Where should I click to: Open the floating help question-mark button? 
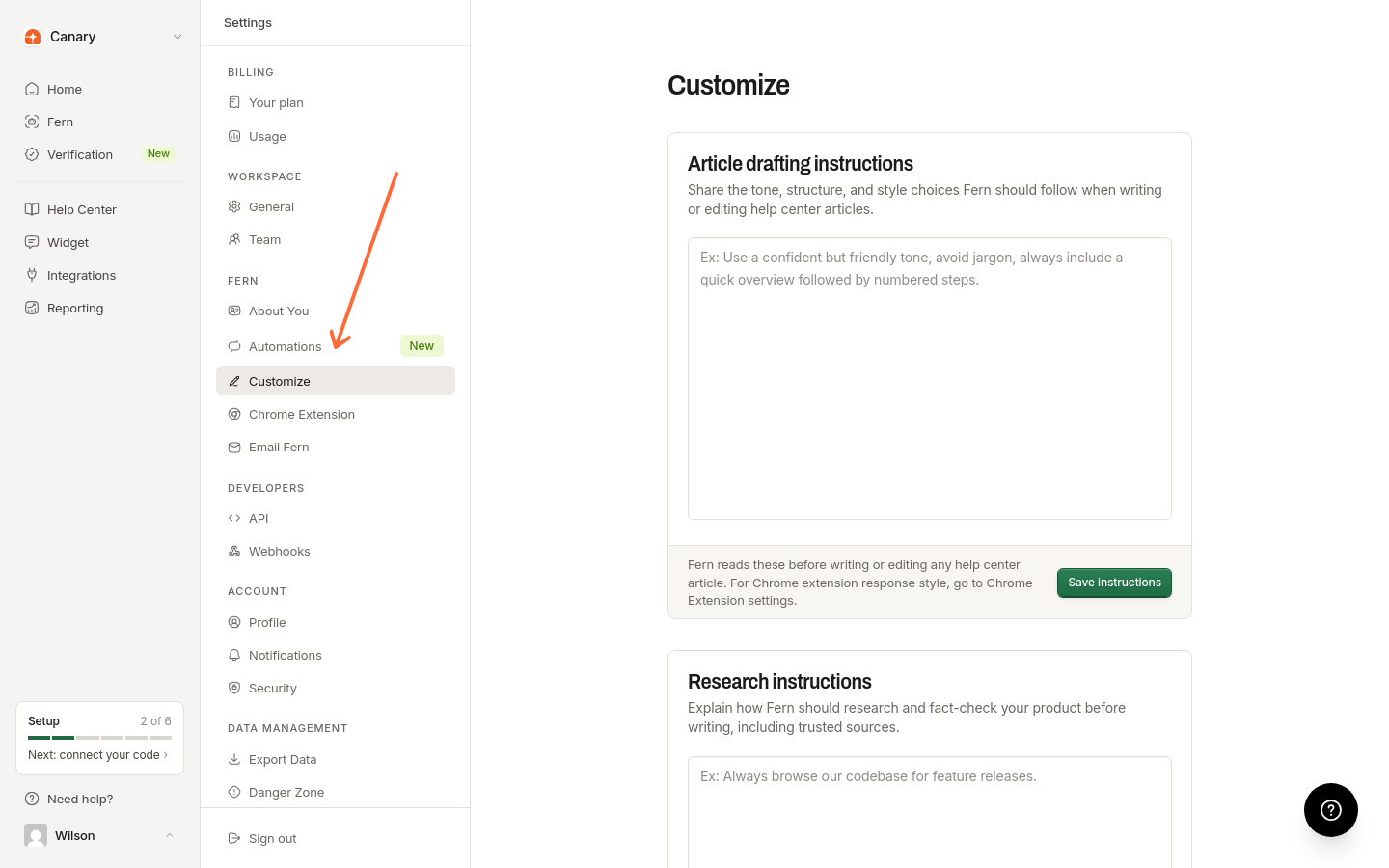[x=1331, y=810]
